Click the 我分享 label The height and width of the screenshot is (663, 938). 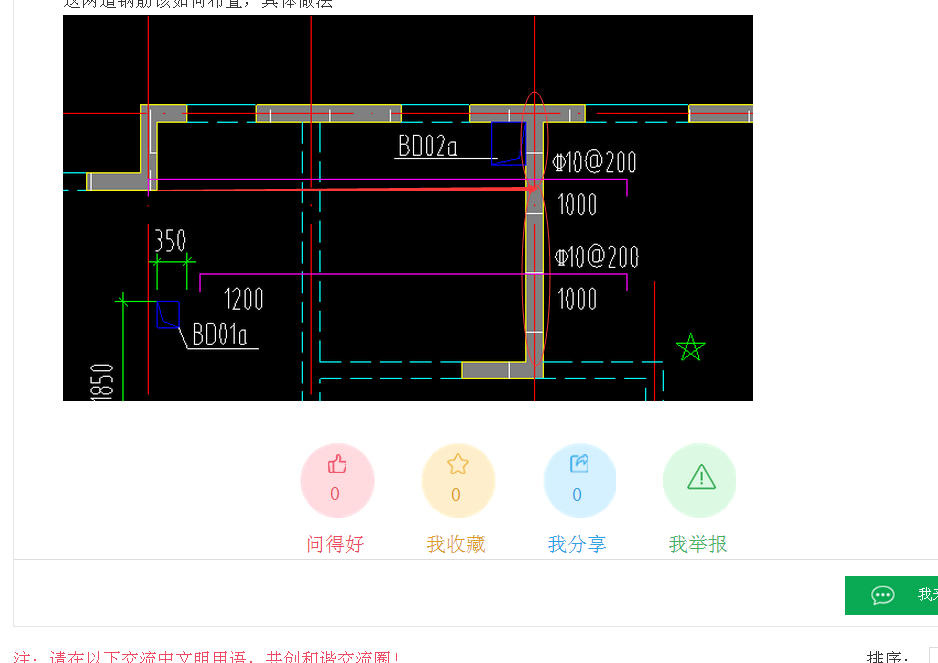pos(577,545)
